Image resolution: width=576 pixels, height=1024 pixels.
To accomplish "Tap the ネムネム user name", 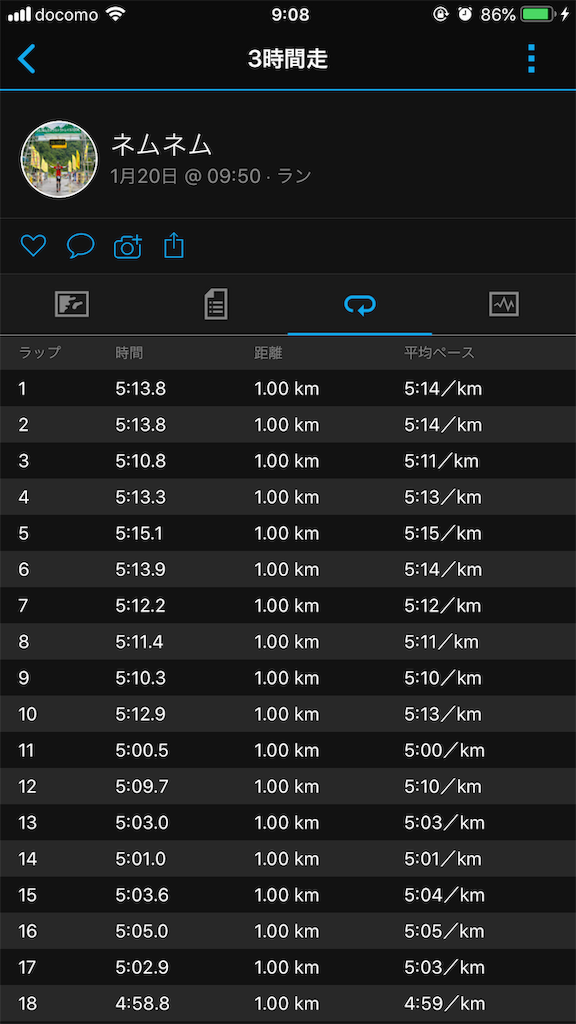I will (x=161, y=144).
